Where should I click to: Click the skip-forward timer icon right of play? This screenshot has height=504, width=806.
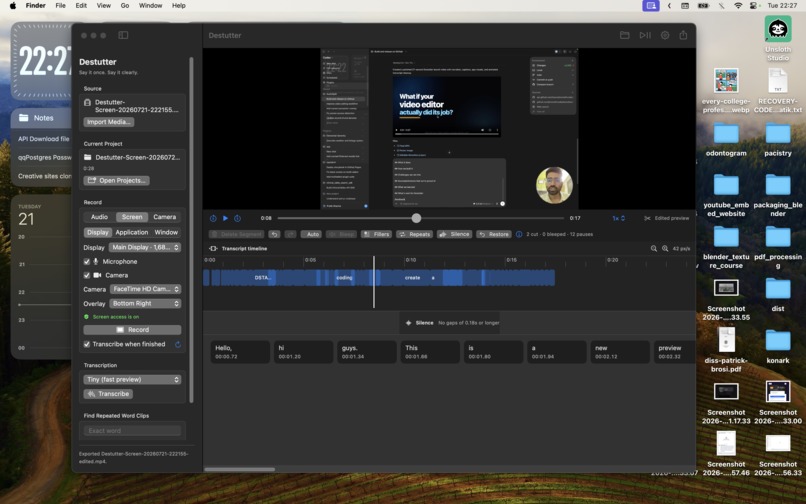click(237, 218)
